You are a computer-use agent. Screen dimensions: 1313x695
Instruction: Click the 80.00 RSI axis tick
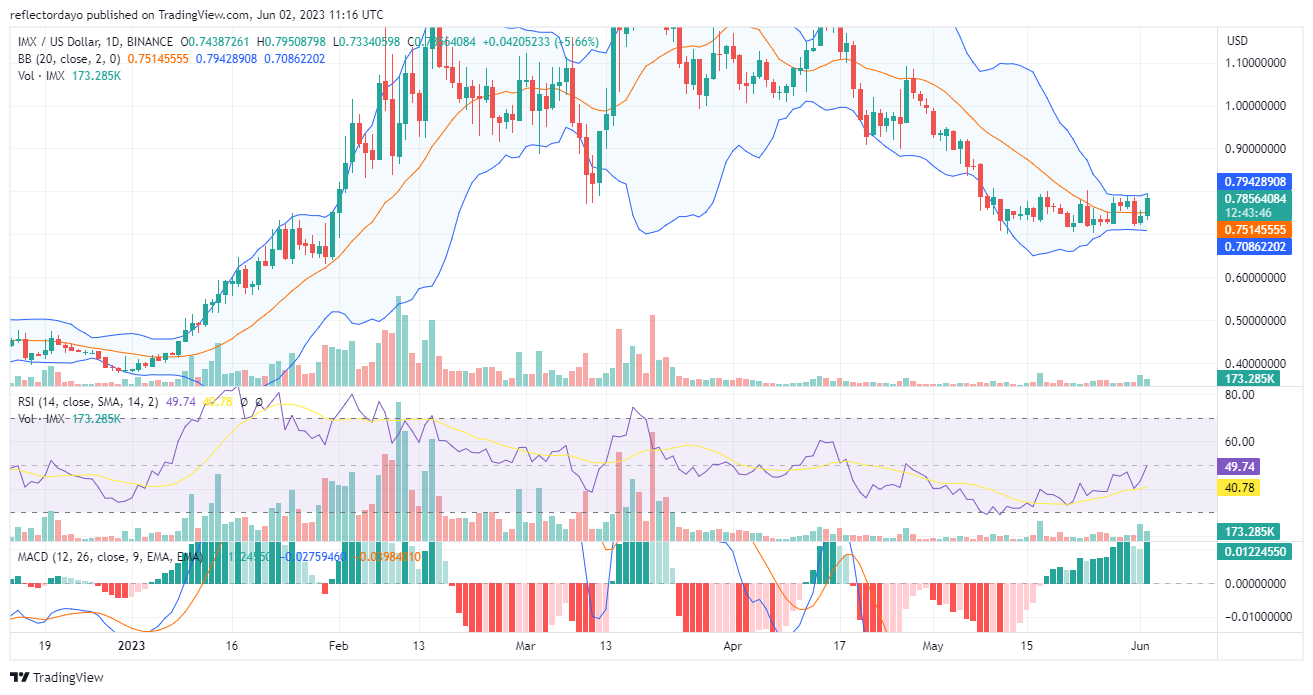click(1241, 395)
